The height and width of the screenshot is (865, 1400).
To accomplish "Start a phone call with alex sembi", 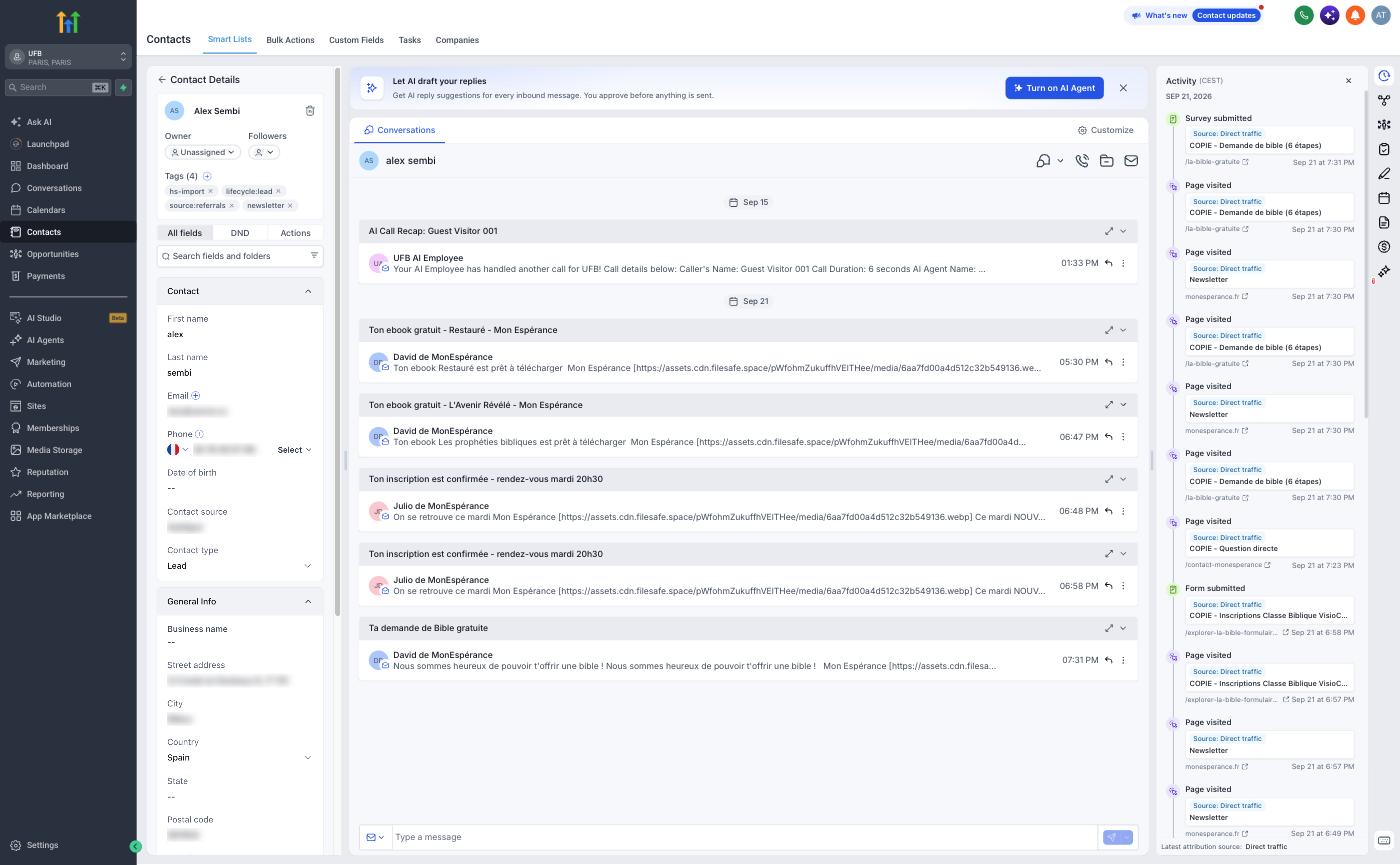I will (1082, 161).
